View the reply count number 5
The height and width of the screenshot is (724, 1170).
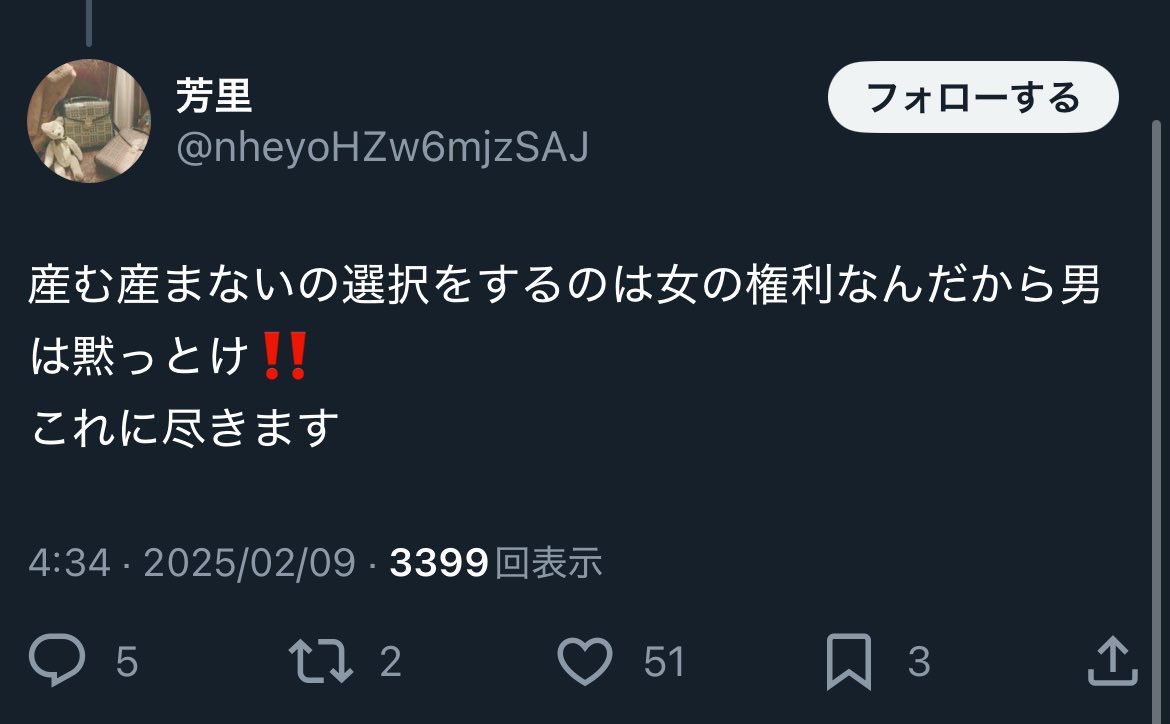coord(127,661)
